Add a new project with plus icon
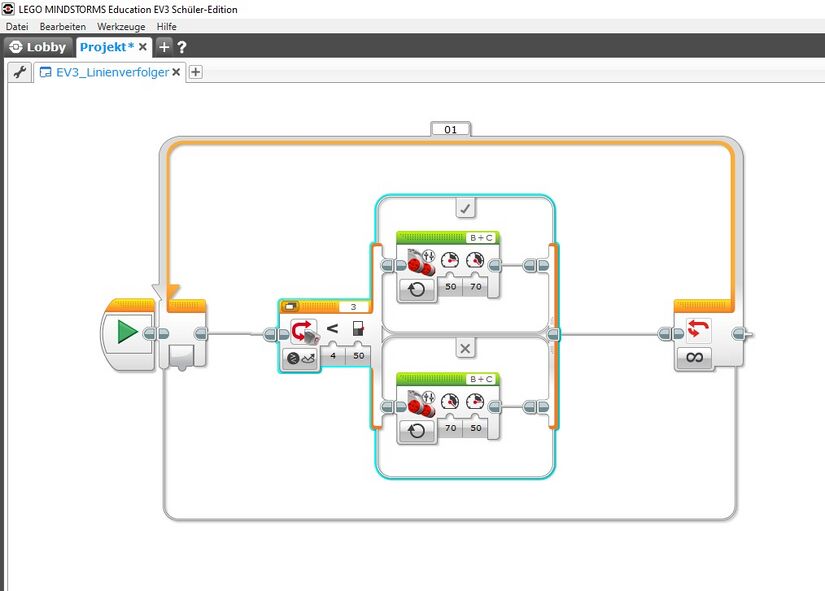Viewport: 825px width, 591px height. coord(164,47)
